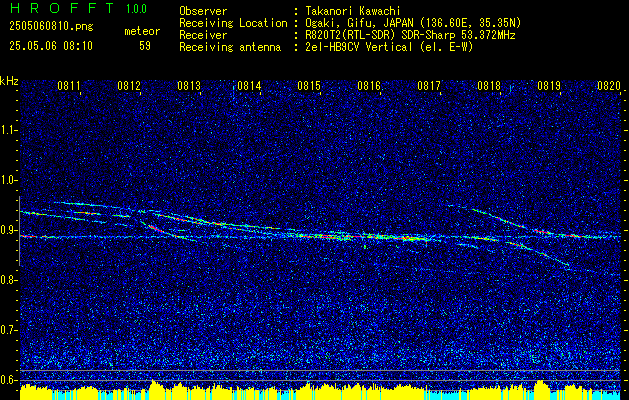Click the 0.8 kHz axis label
The image size is (629, 400).
7,280
